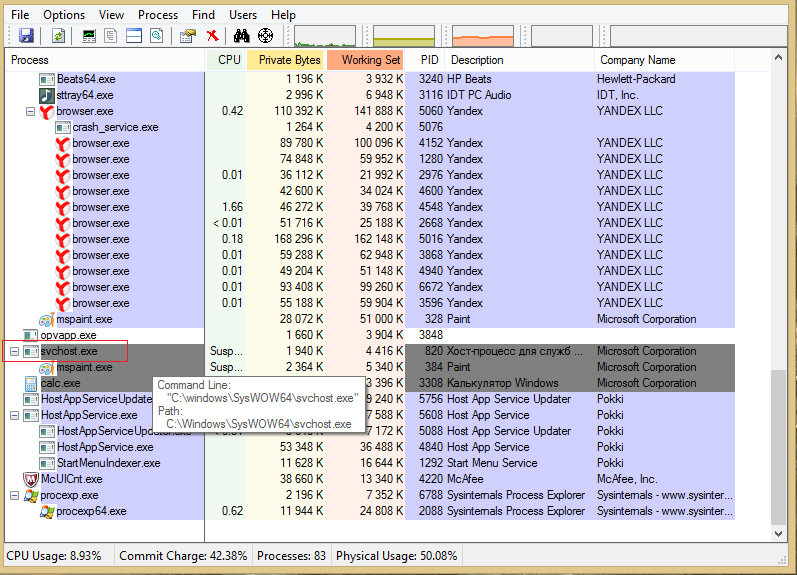Click the McAfee shield icon next to McUICnt.exe
Viewport: 797px width, 575px height.
tap(30, 479)
